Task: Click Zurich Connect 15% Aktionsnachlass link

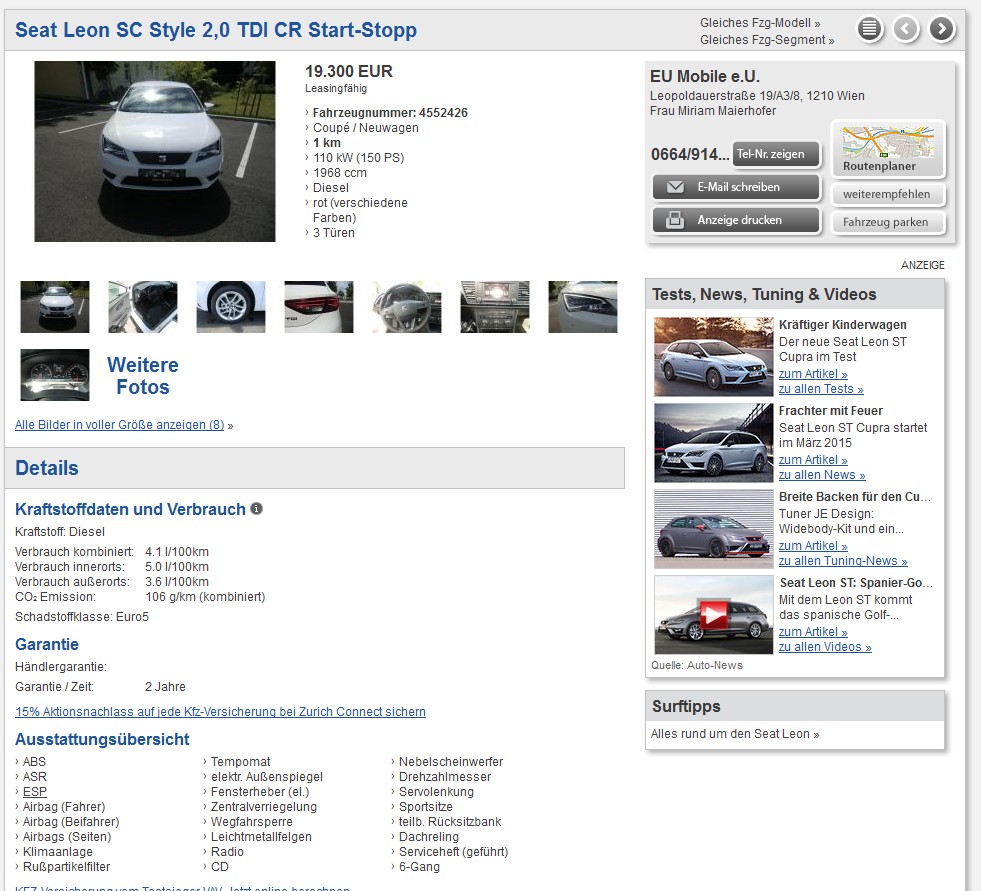Action: [220, 711]
